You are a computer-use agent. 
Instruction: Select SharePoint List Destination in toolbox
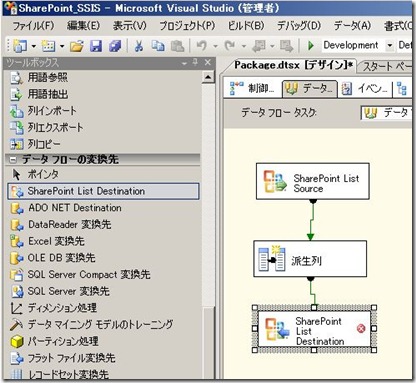tap(103, 191)
